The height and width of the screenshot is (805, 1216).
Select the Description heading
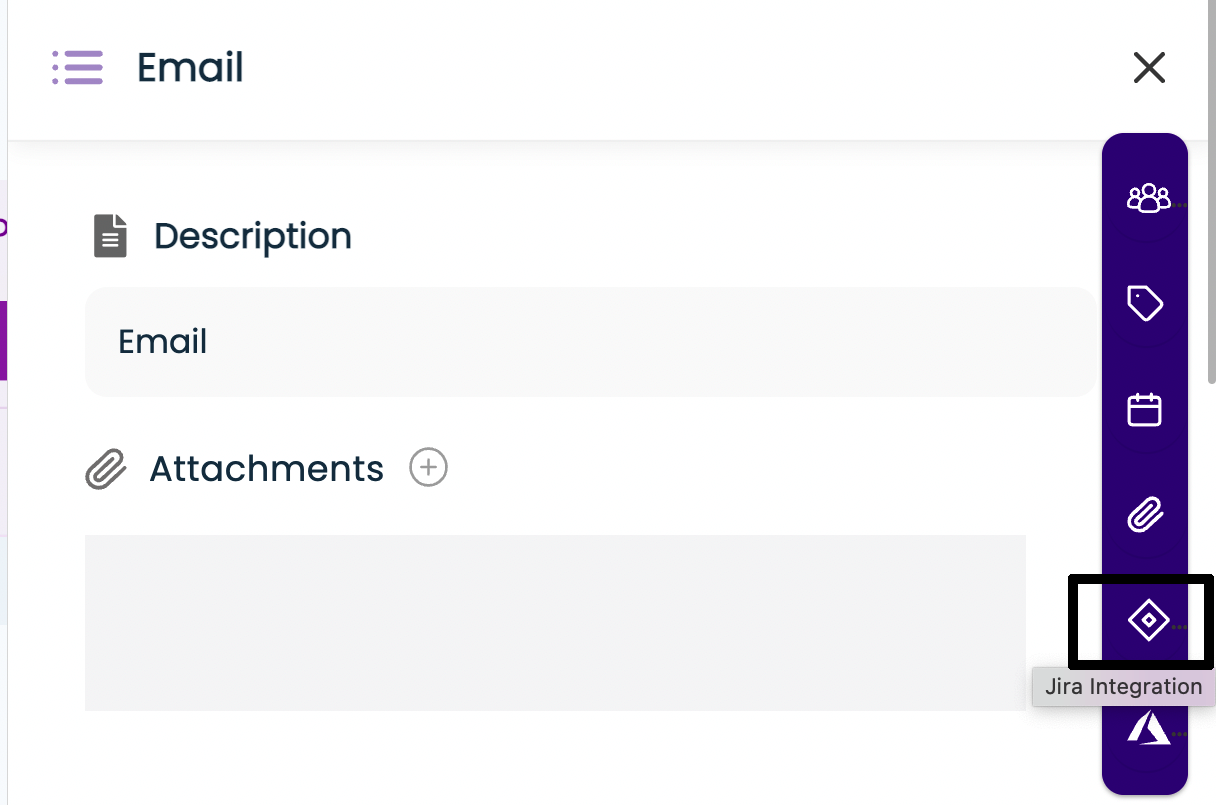tap(253, 237)
